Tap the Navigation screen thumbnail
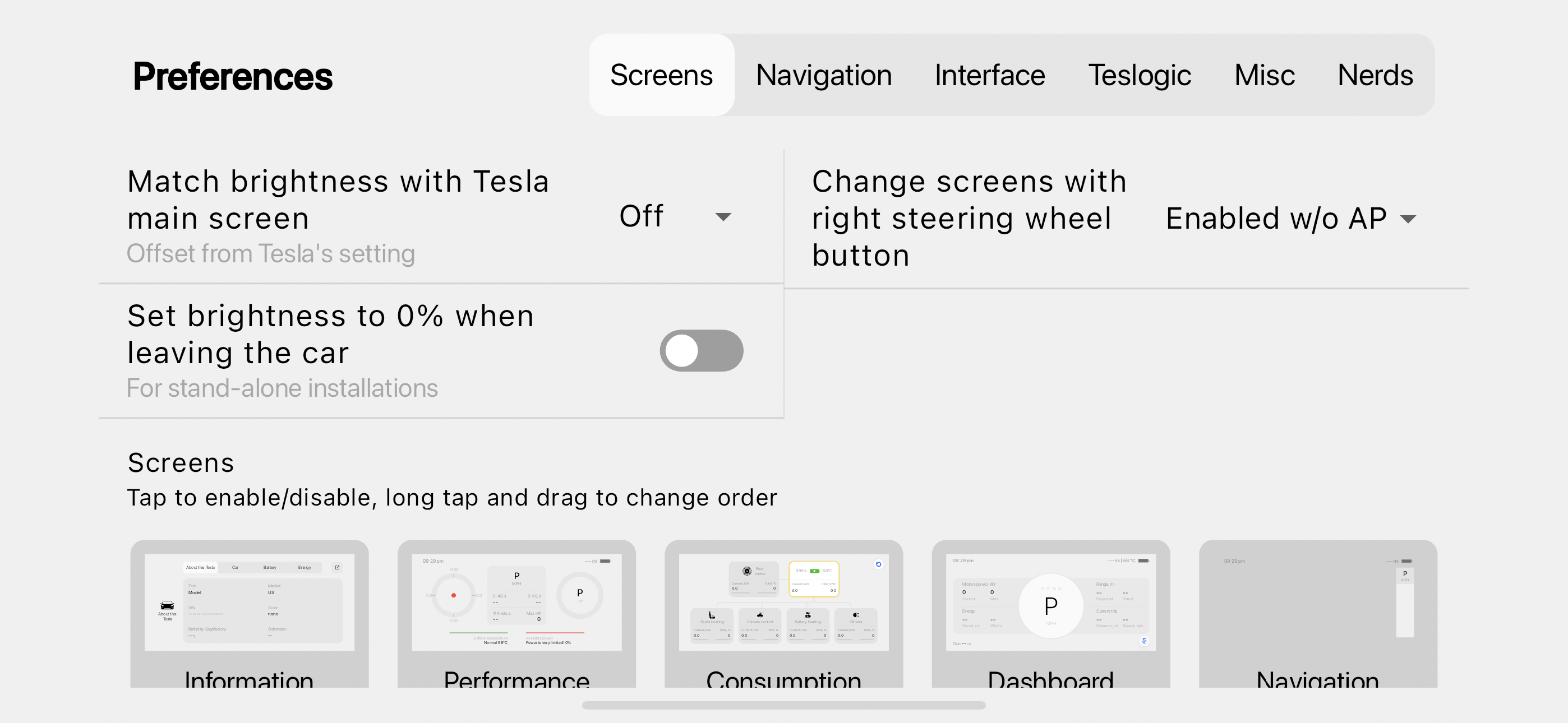The image size is (1568, 723). [1318, 614]
